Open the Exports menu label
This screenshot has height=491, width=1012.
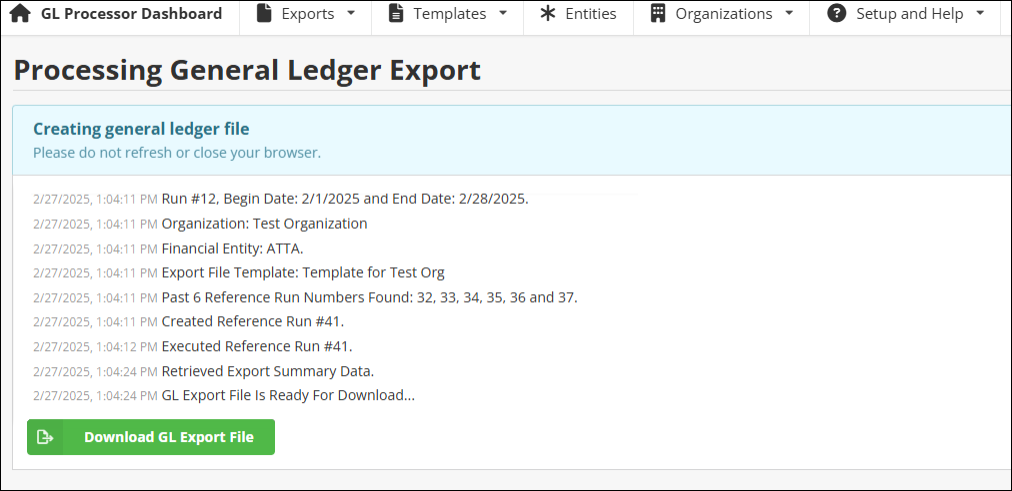308,14
